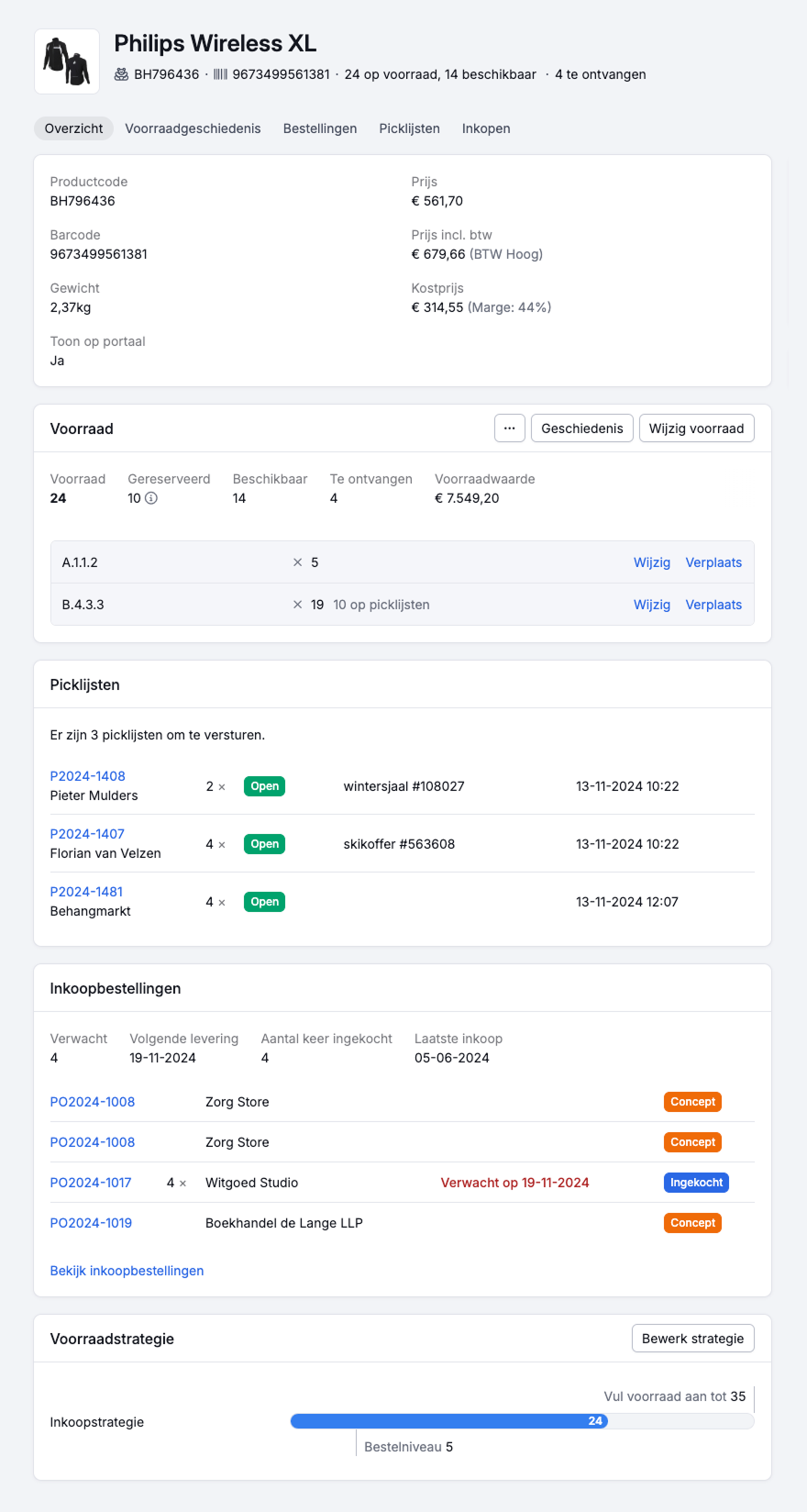Click the Wijzig voorraad button
Screen dimensions: 807x1512
pyautogui.click(x=697, y=428)
